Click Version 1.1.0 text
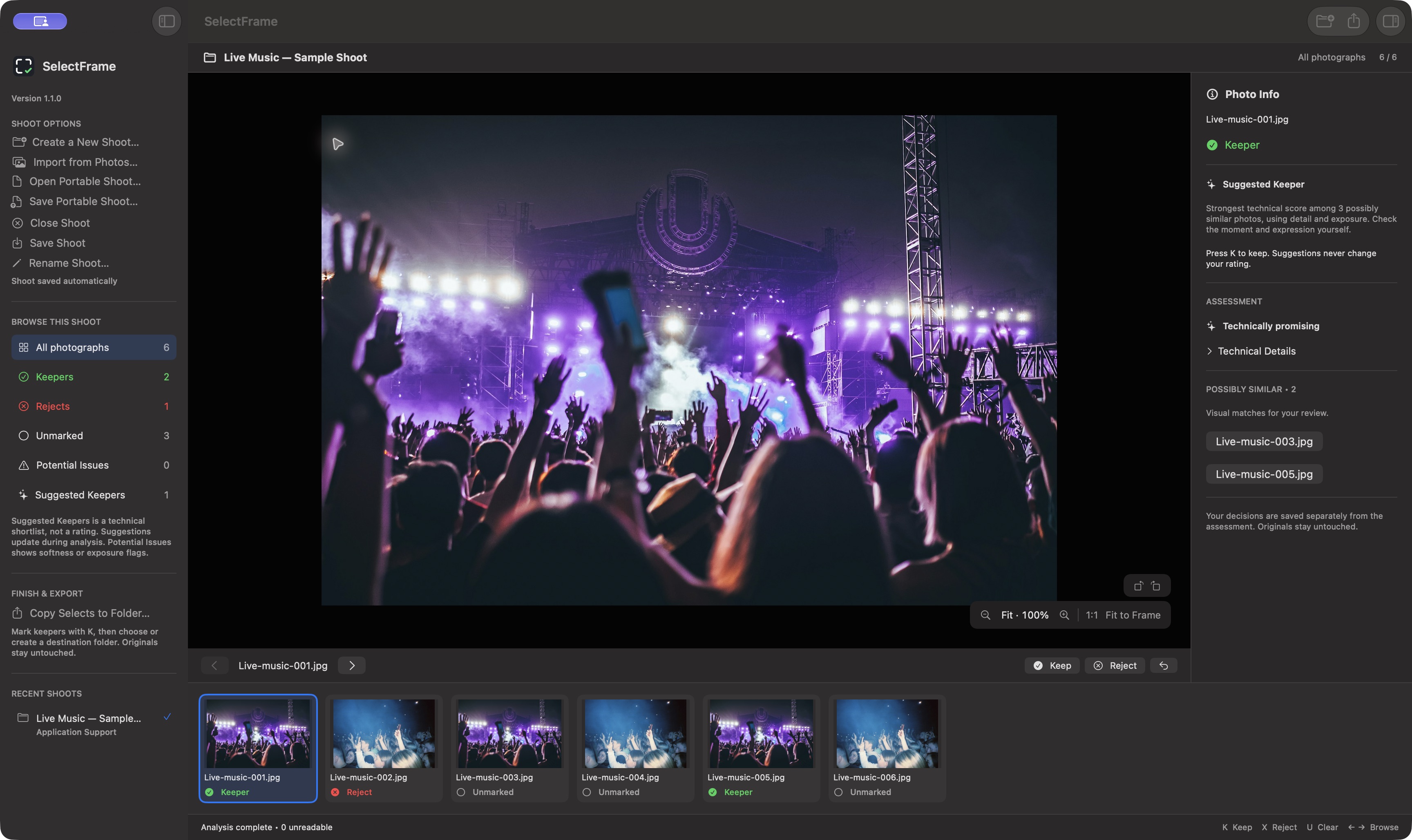The height and width of the screenshot is (840, 1412). (36, 98)
